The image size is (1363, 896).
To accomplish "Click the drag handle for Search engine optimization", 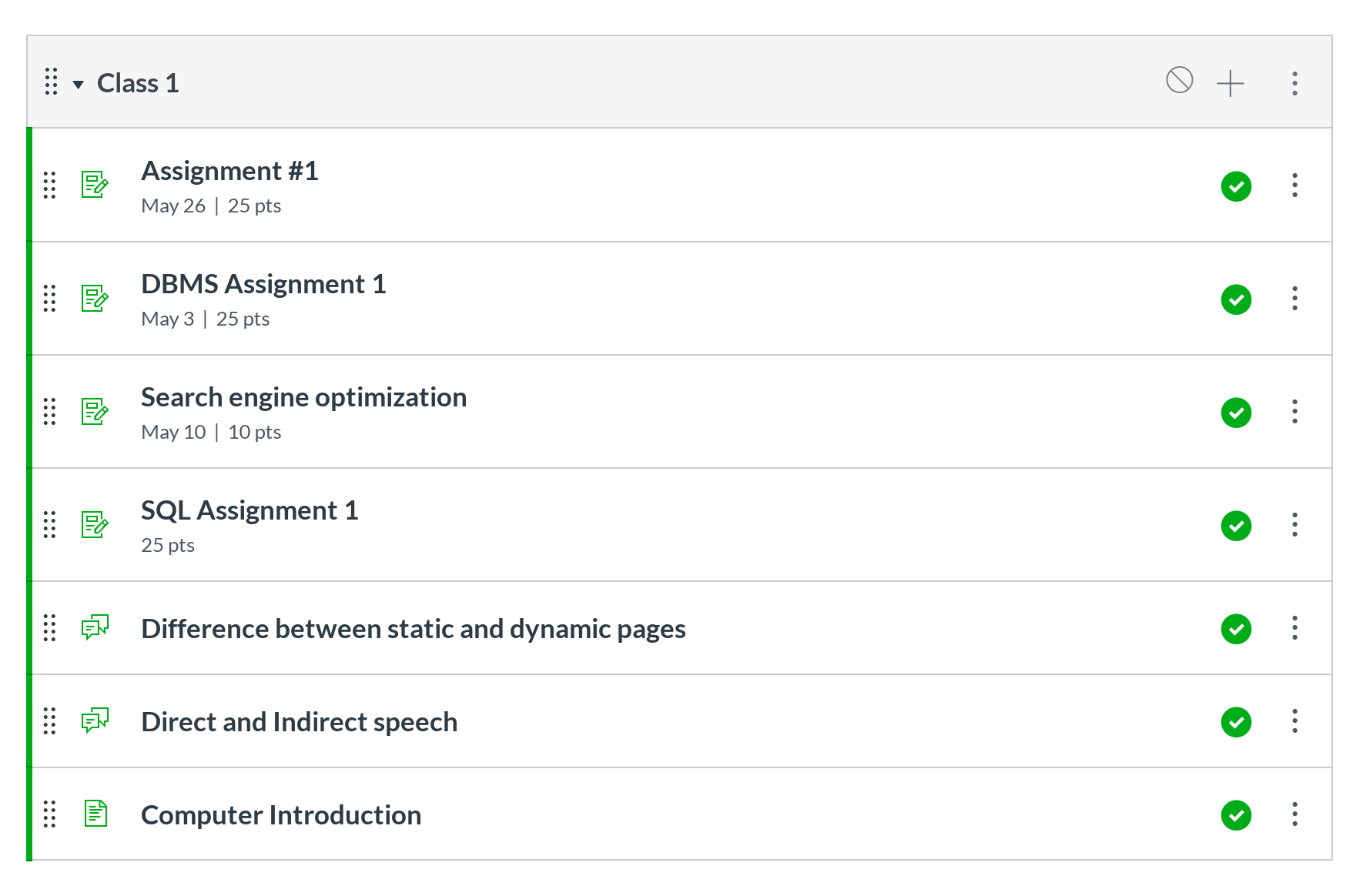I will tap(50, 412).
